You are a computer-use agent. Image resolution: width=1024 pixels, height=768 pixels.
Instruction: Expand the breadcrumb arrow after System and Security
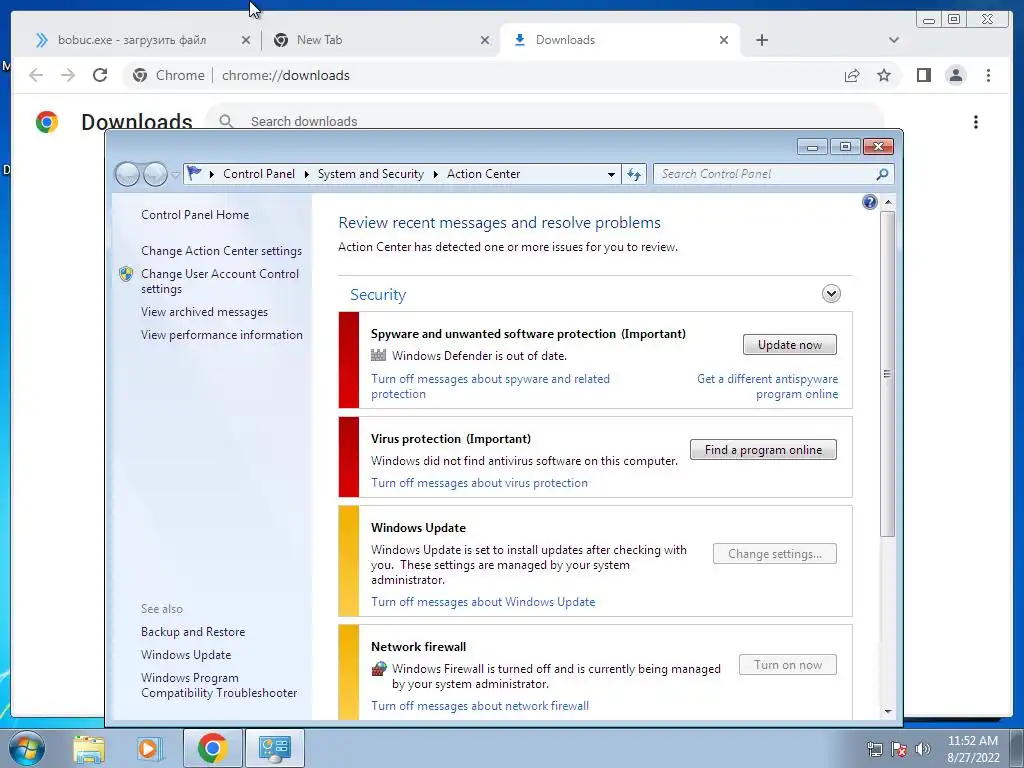435,174
